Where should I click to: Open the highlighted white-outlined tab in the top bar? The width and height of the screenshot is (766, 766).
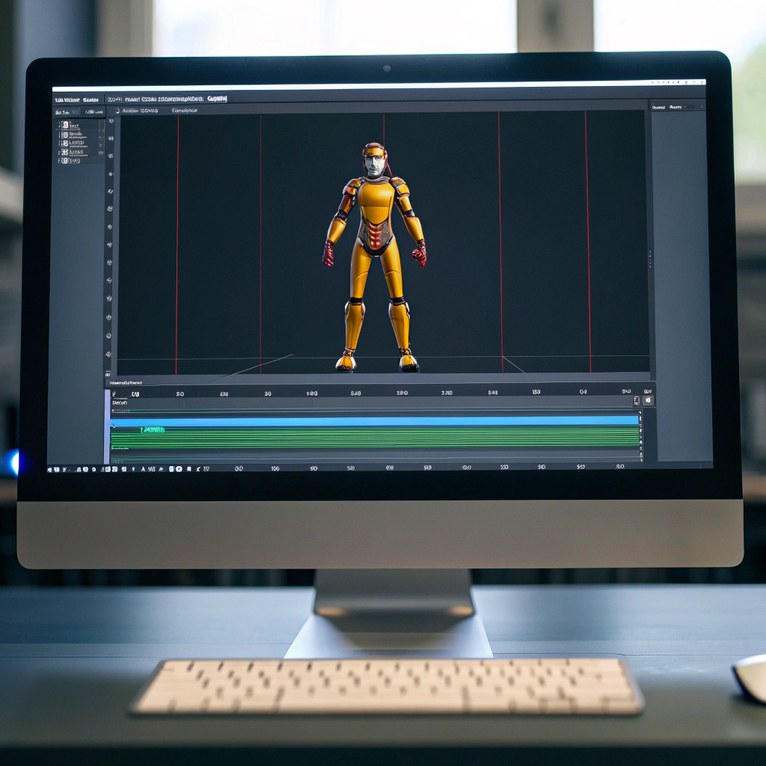(217, 99)
